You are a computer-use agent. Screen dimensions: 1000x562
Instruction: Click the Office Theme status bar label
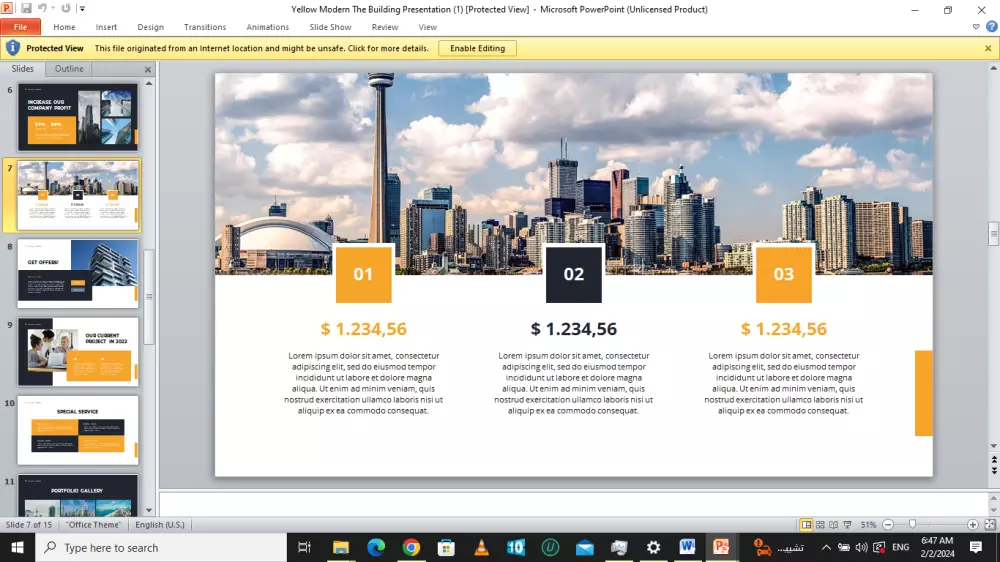click(x=93, y=524)
